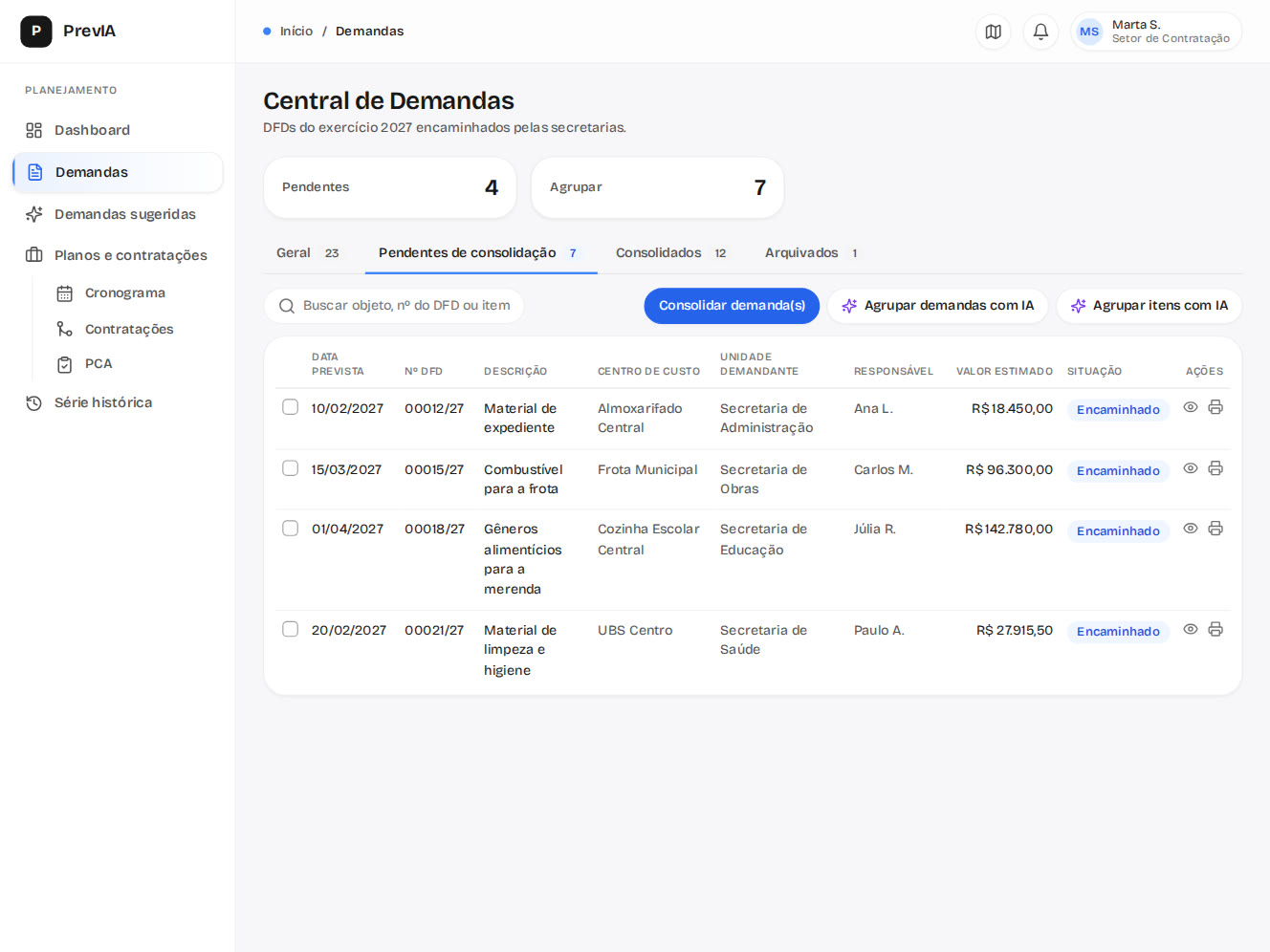Click the Cronograma calendar icon

pos(65,293)
